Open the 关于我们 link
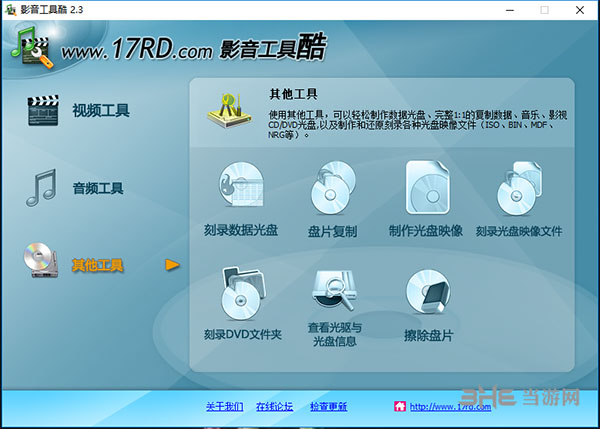Screen dimensions: 600x429 pos(225,406)
